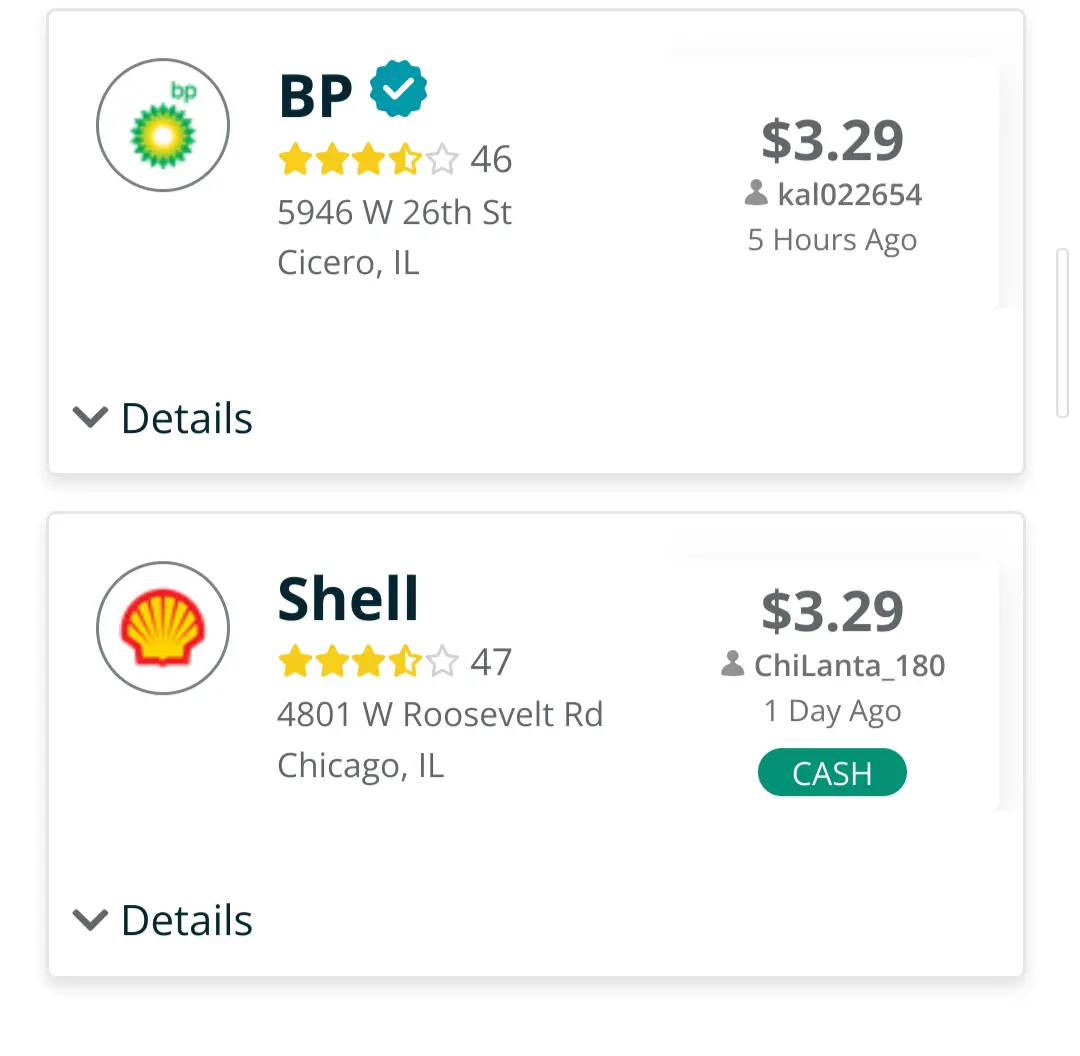
Task: Click the Shell $3.29 price
Action: (832, 612)
